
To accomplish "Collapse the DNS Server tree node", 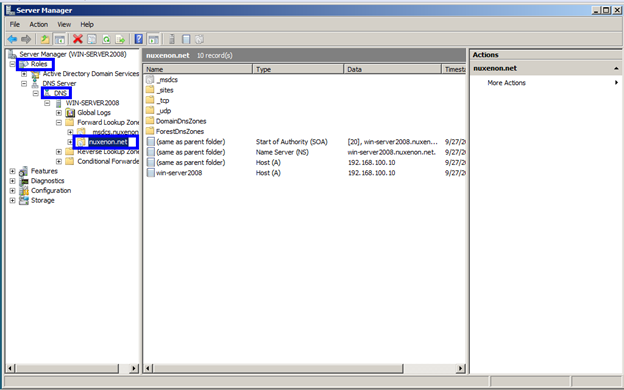I will point(24,84).
